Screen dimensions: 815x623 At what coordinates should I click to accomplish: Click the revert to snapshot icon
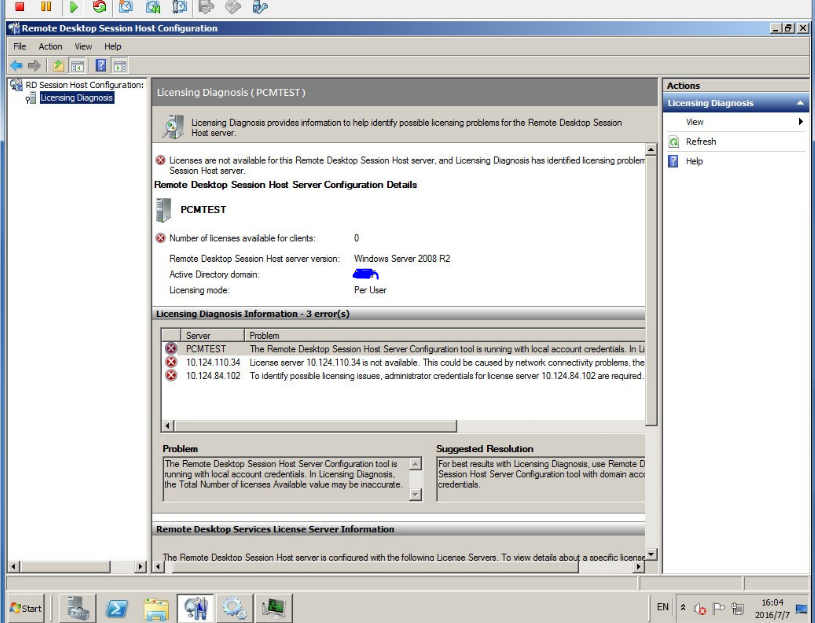coord(153,7)
